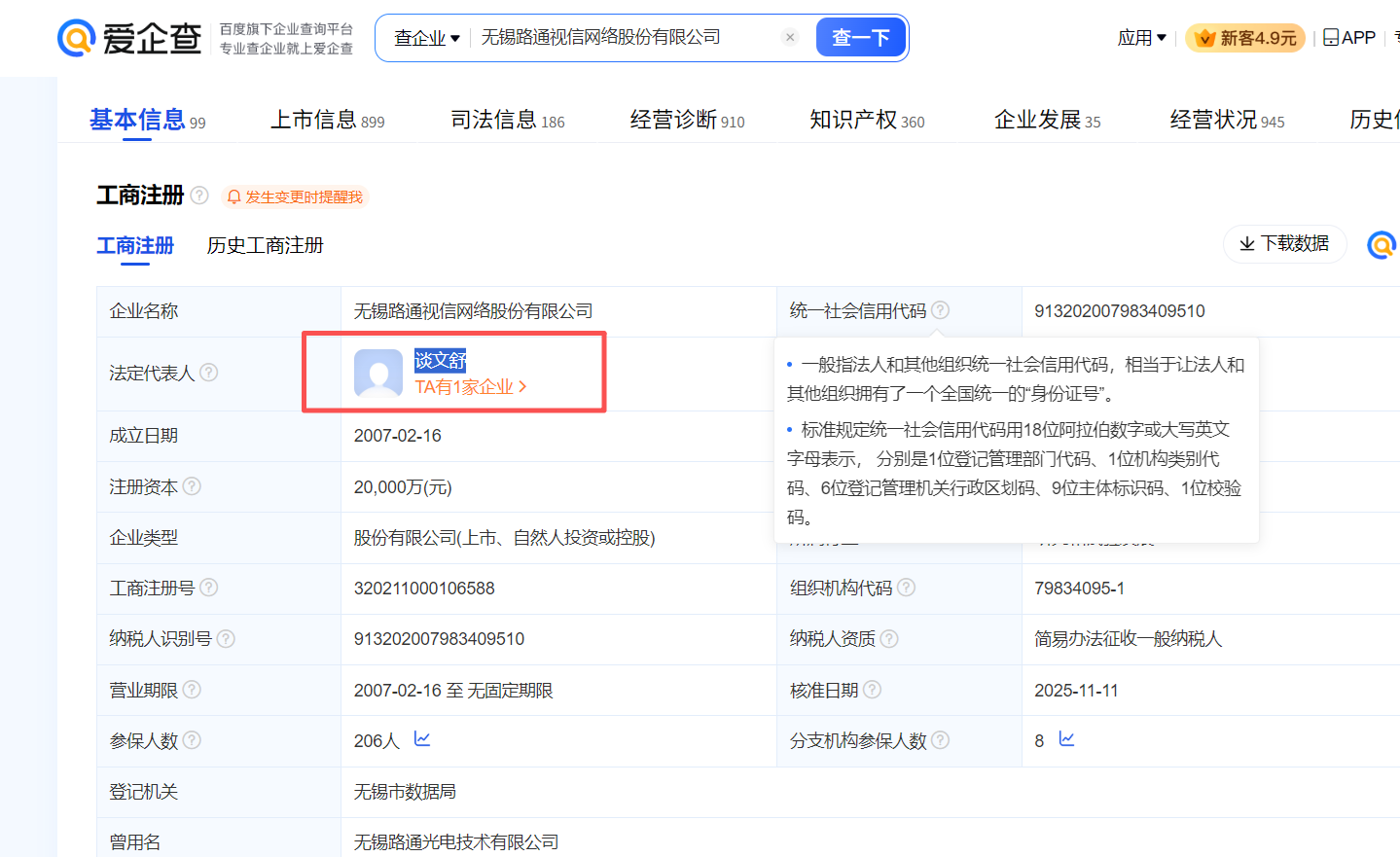Click the legal representative avatar
This screenshot has height=857, width=1400.
pos(378,374)
